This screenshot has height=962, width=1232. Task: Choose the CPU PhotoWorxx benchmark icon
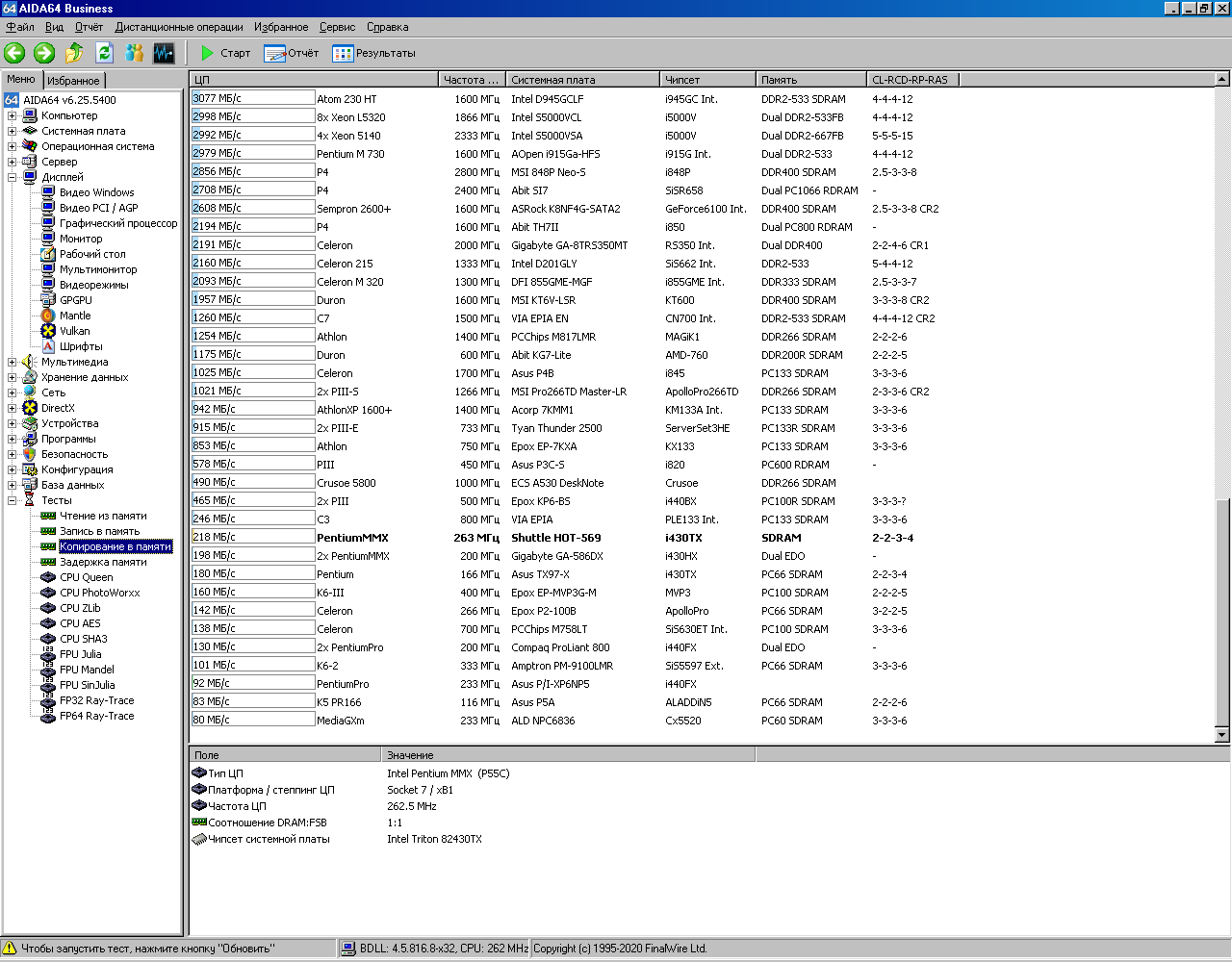coord(48,593)
